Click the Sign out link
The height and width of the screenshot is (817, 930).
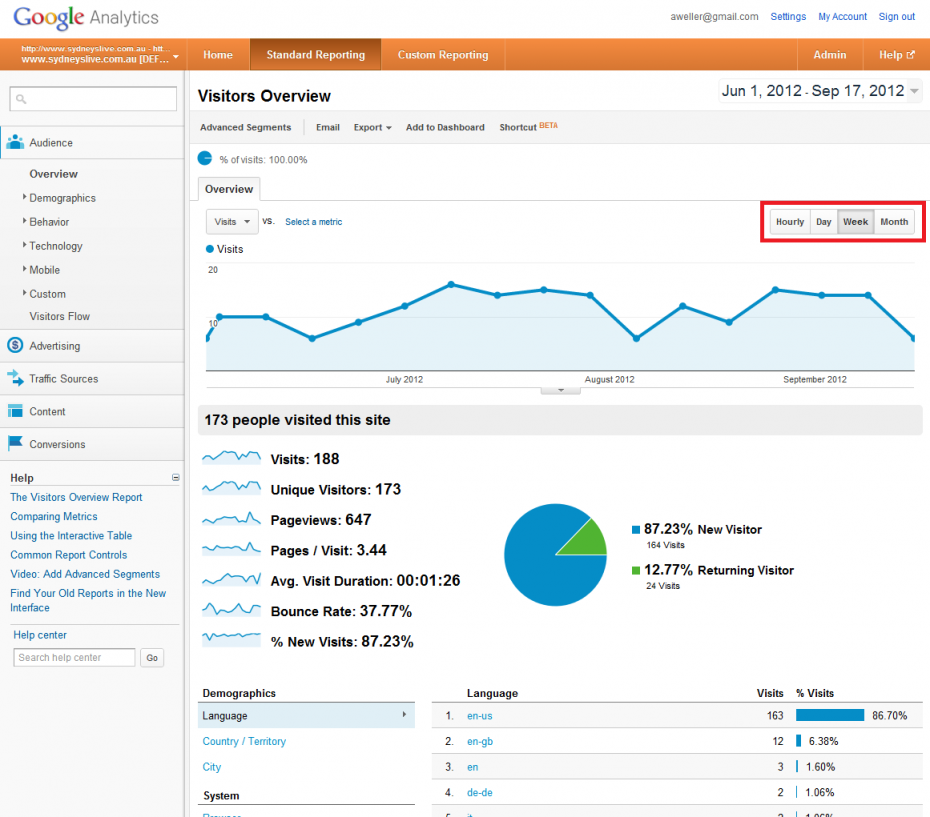click(896, 16)
